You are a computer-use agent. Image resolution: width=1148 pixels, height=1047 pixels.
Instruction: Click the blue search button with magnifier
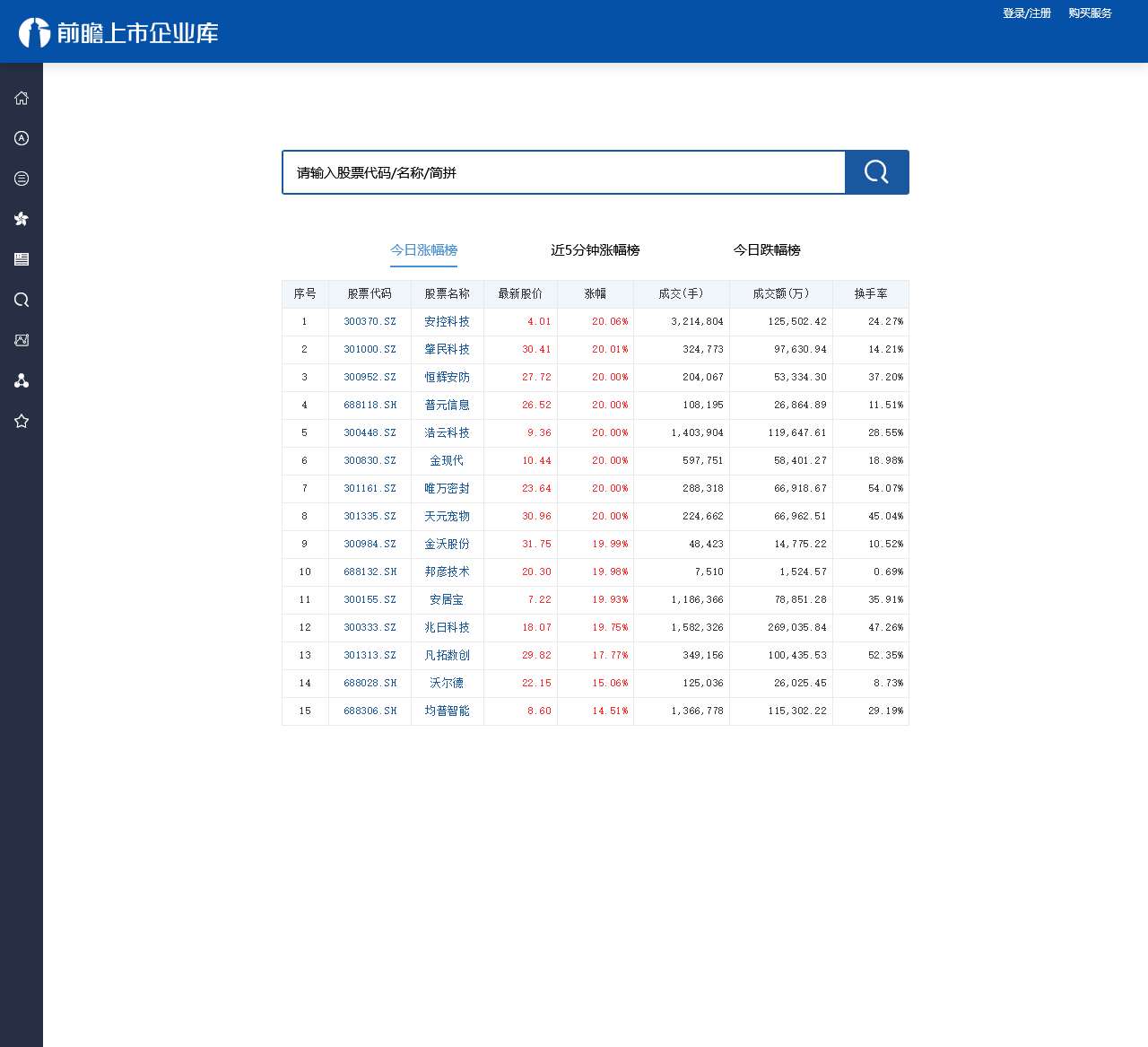coord(876,172)
